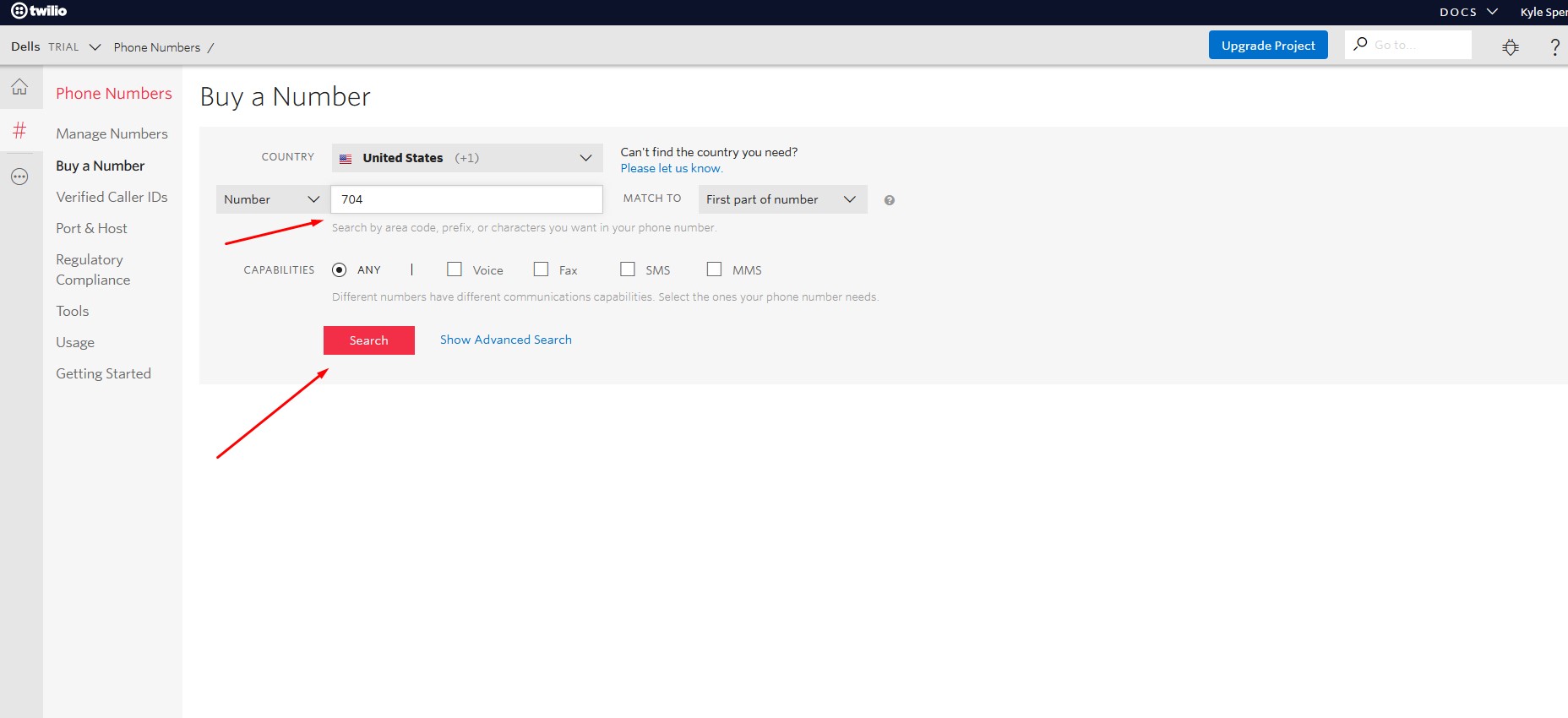
Task: Open the ellipsis all products icon
Action: 19,177
